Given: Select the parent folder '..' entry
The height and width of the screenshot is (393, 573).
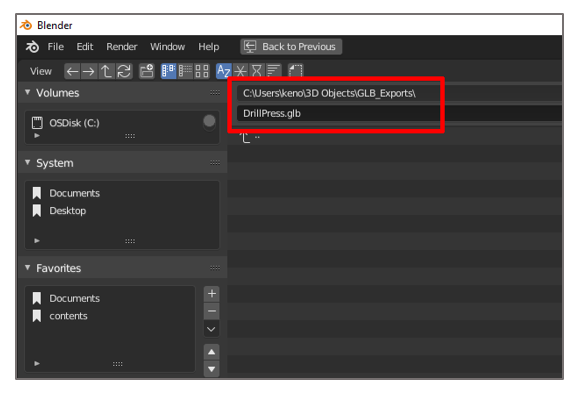Looking at the screenshot, I should pos(250,138).
